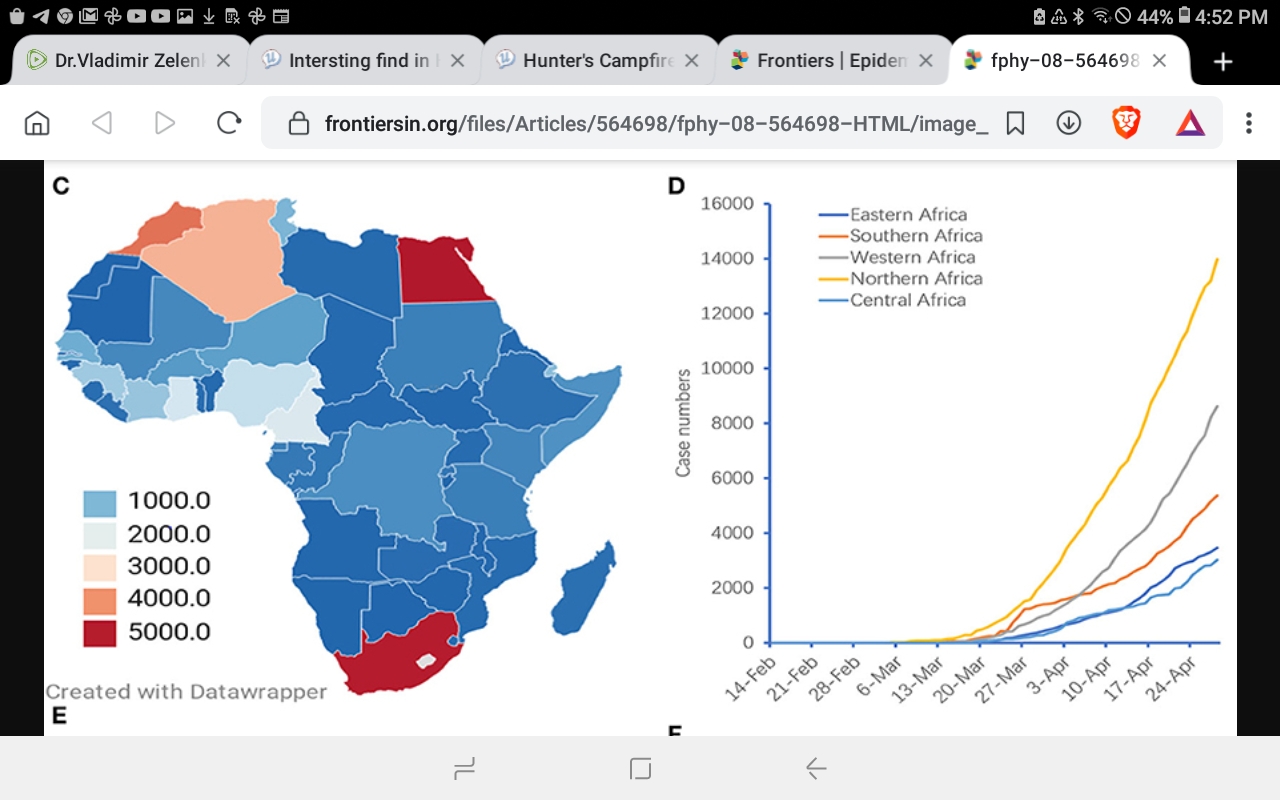Click the 4000.0 legend label
1280x800 pixels.
click(169, 599)
